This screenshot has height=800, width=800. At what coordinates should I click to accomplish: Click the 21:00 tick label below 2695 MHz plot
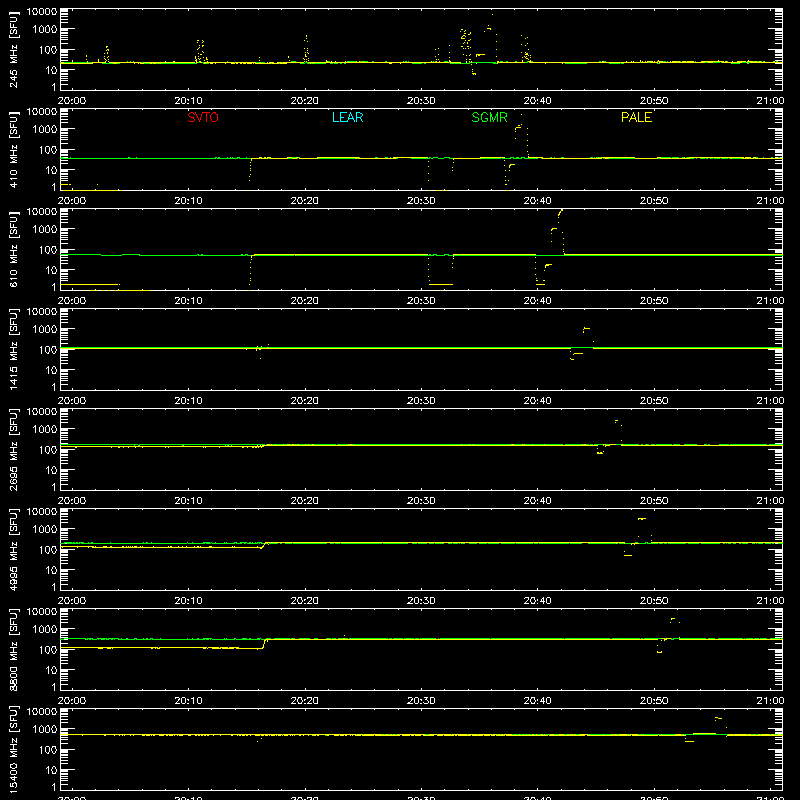770,501
